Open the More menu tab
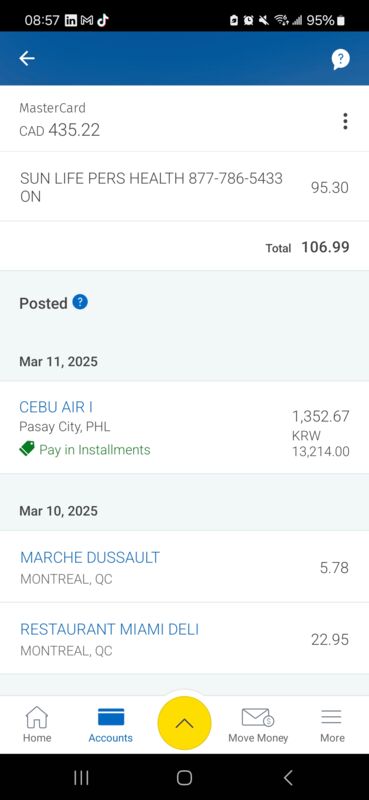369x800 pixels. coord(332,724)
